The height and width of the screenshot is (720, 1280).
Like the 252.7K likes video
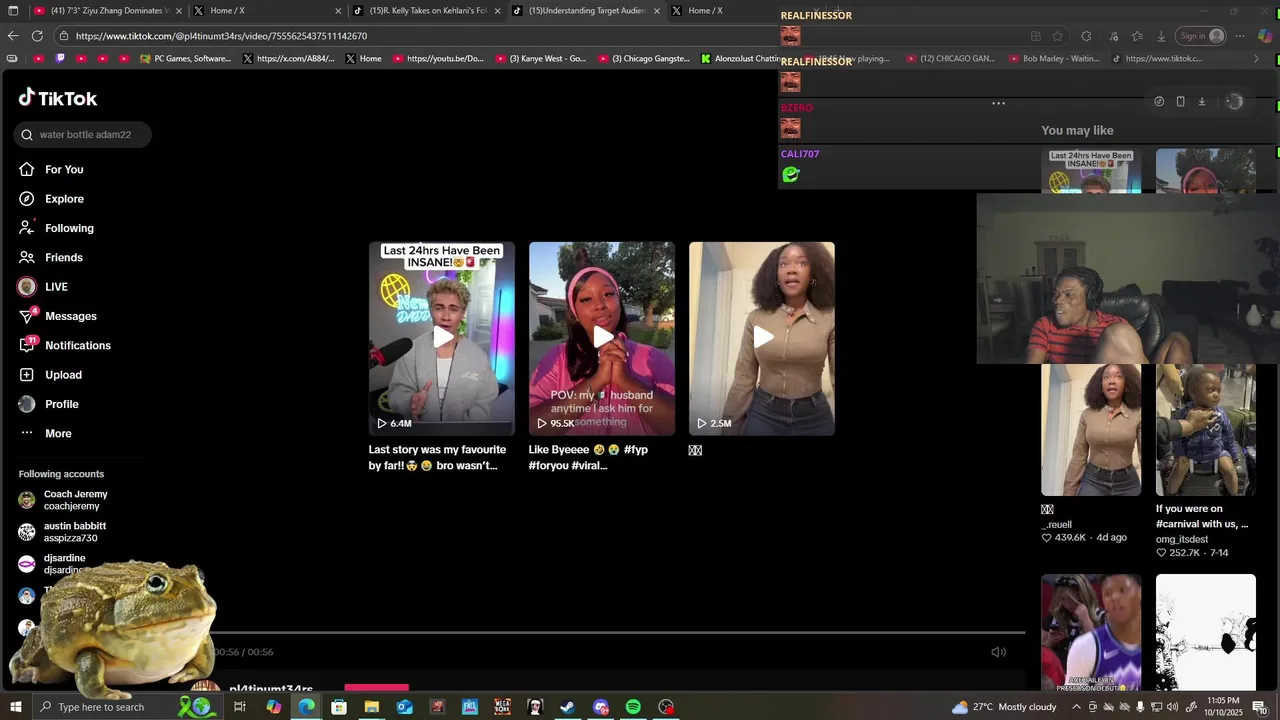coord(1162,553)
